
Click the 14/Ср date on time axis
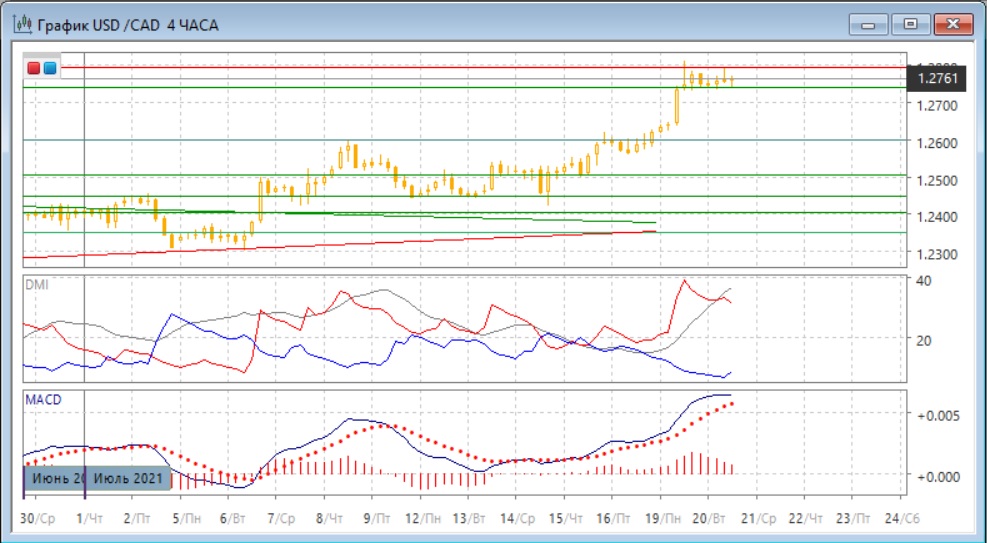(519, 518)
